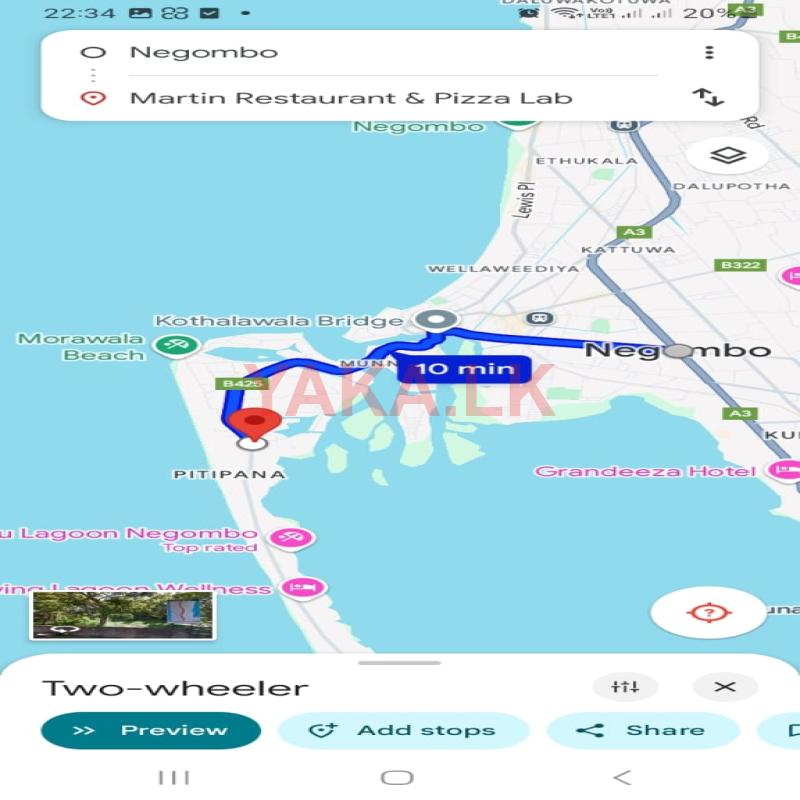Tap the Kothalawala Bridge label
Screen dimensions: 800x800
click(279, 321)
